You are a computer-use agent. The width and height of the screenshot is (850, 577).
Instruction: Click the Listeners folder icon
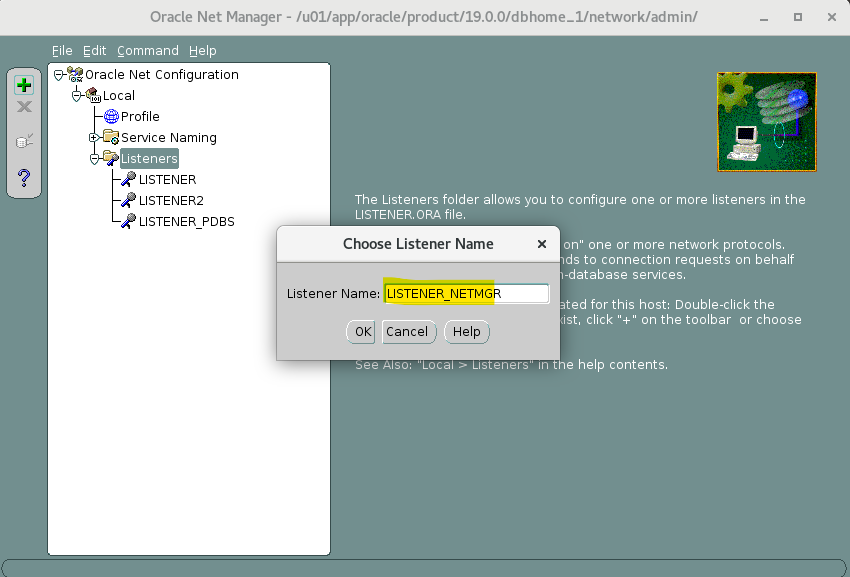point(111,158)
